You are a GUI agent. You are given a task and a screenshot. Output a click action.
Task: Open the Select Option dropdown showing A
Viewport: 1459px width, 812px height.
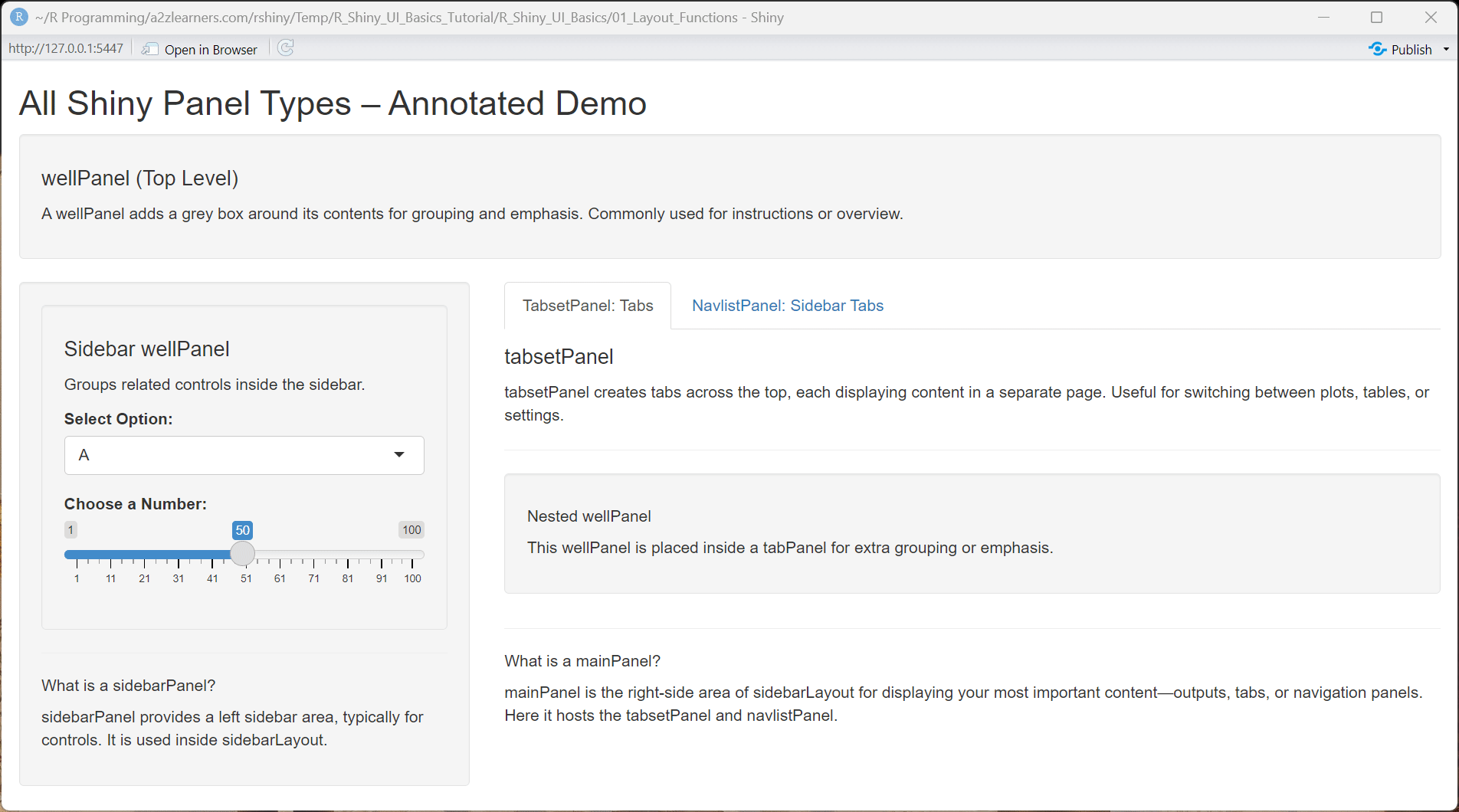coord(244,454)
